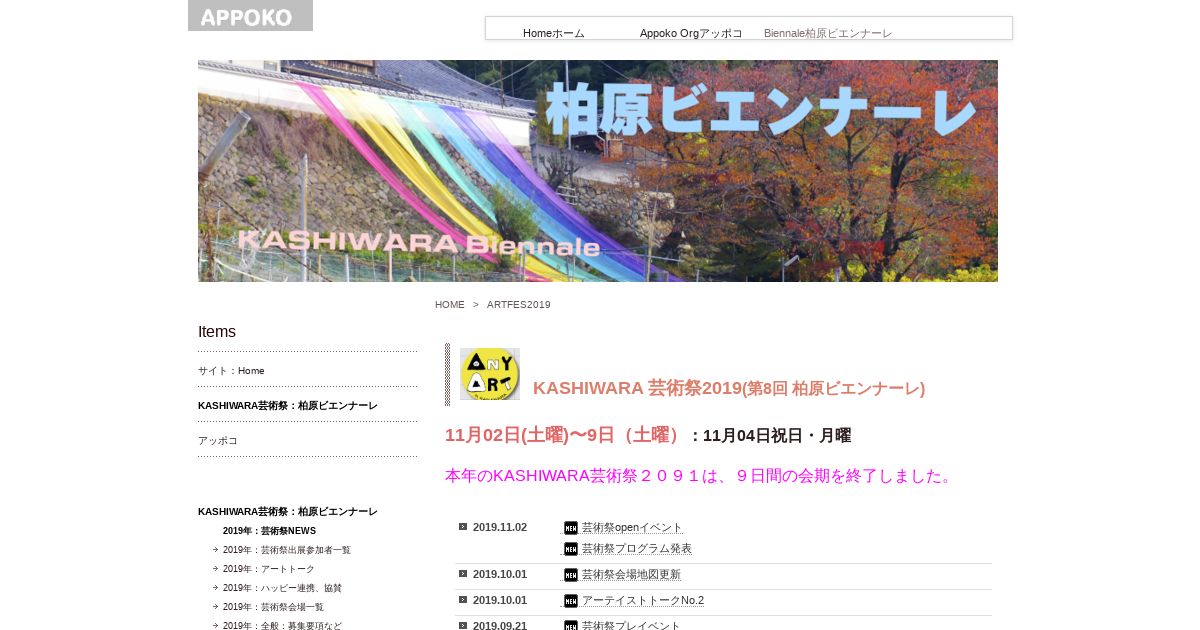Click NEW icon beside 芸術祭プレイベント
The height and width of the screenshot is (630, 1200).
click(x=571, y=626)
